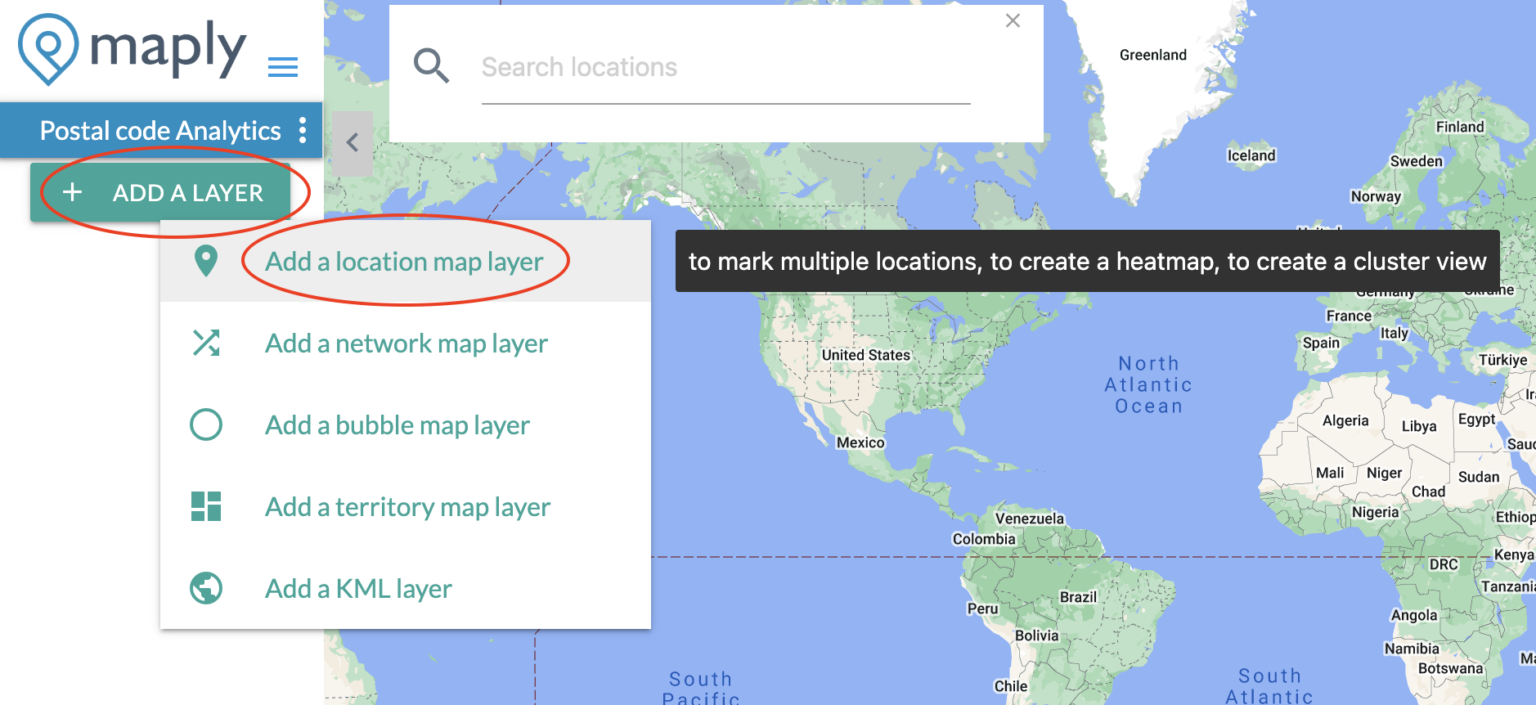Open the Postal code Analytics options kebab menu
The image size is (1536, 705).
pos(304,130)
